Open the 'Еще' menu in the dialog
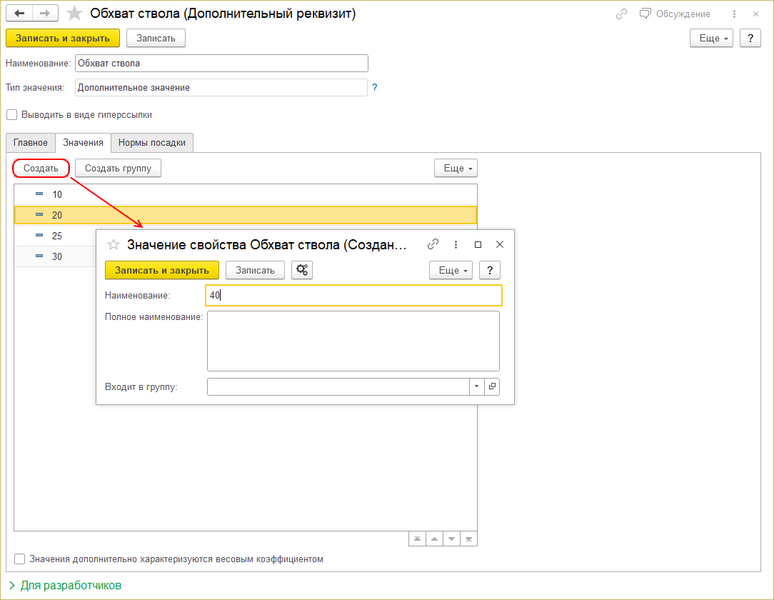 pos(451,270)
